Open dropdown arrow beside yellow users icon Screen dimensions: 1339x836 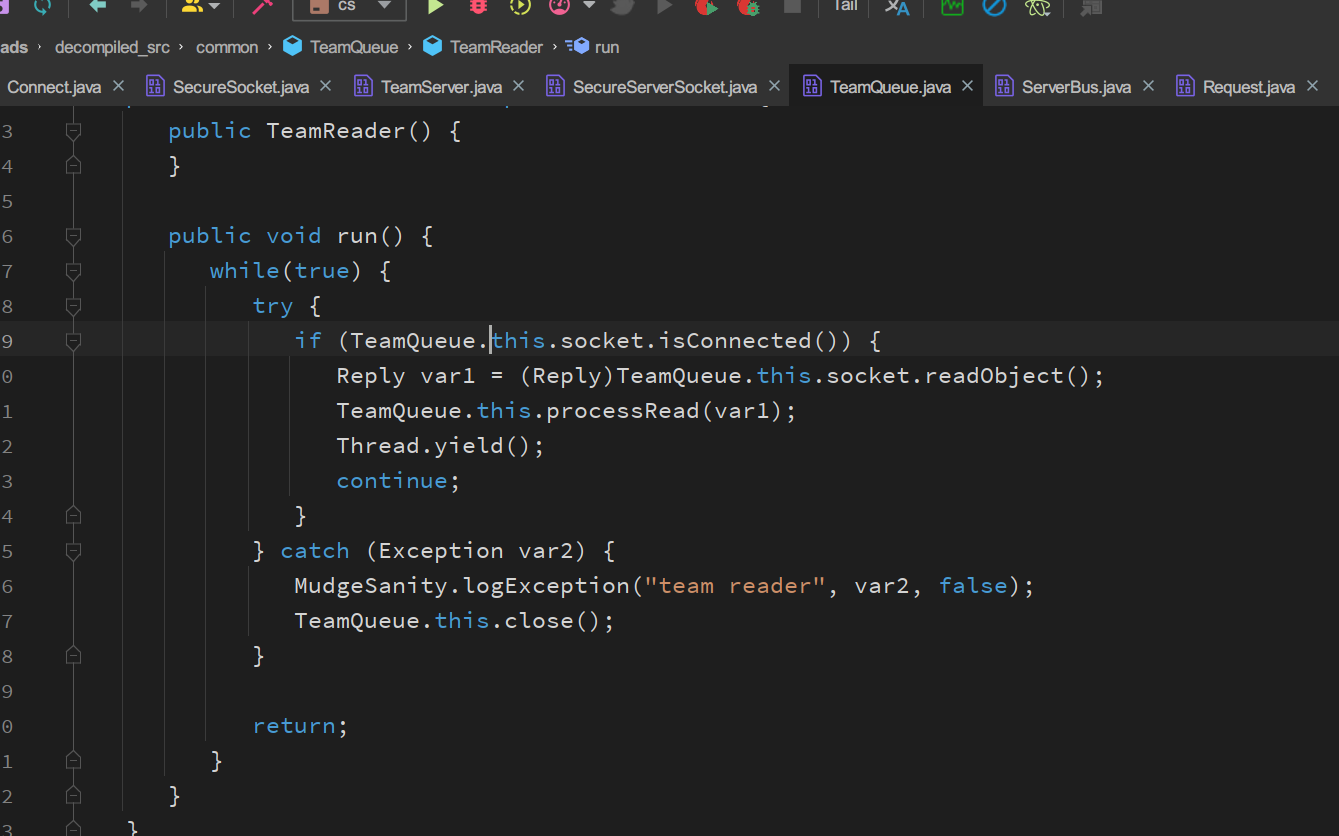click(x=214, y=7)
